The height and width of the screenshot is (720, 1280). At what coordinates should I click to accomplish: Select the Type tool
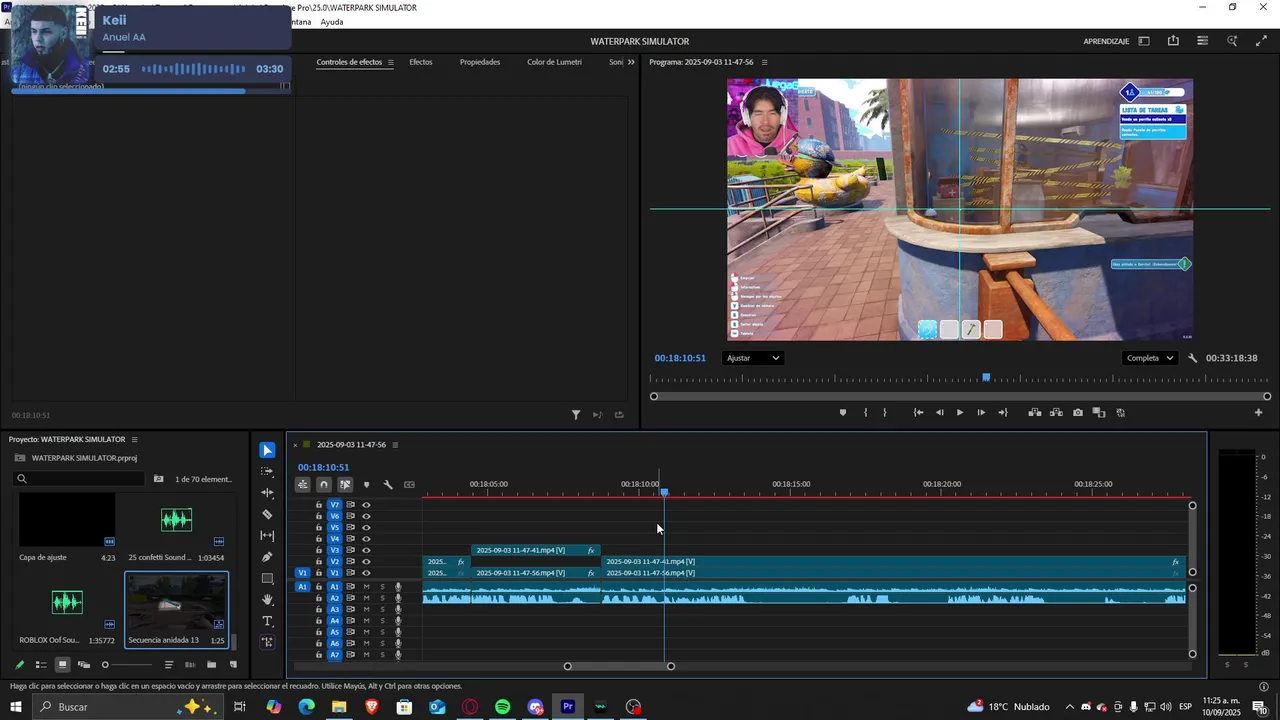click(267, 621)
